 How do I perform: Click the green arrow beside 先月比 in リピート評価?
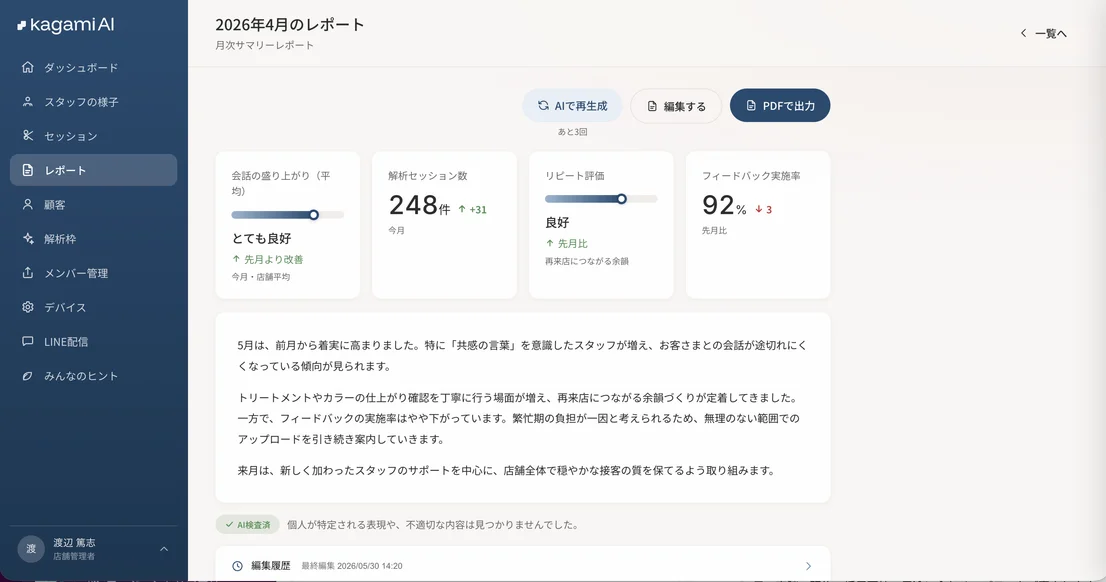tap(549, 243)
